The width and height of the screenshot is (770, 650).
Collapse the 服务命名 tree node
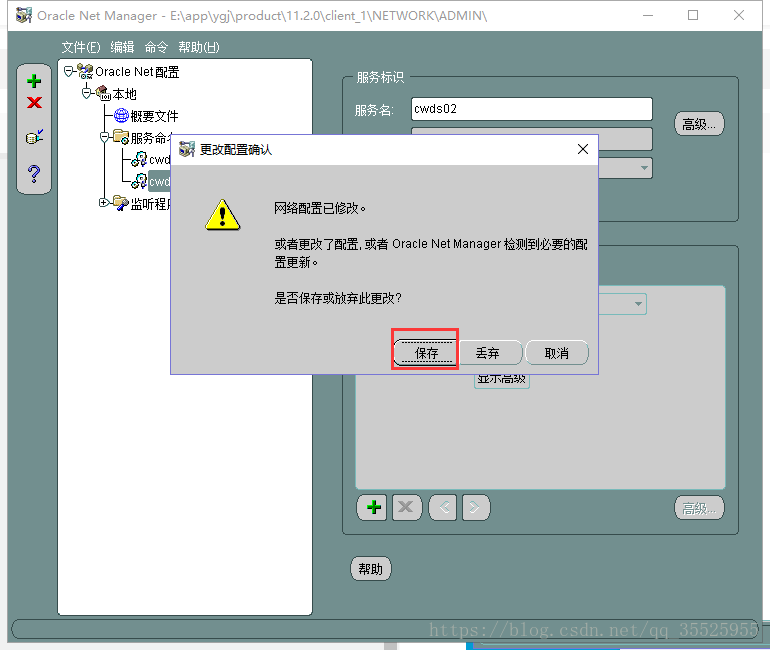tap(104, 137)
